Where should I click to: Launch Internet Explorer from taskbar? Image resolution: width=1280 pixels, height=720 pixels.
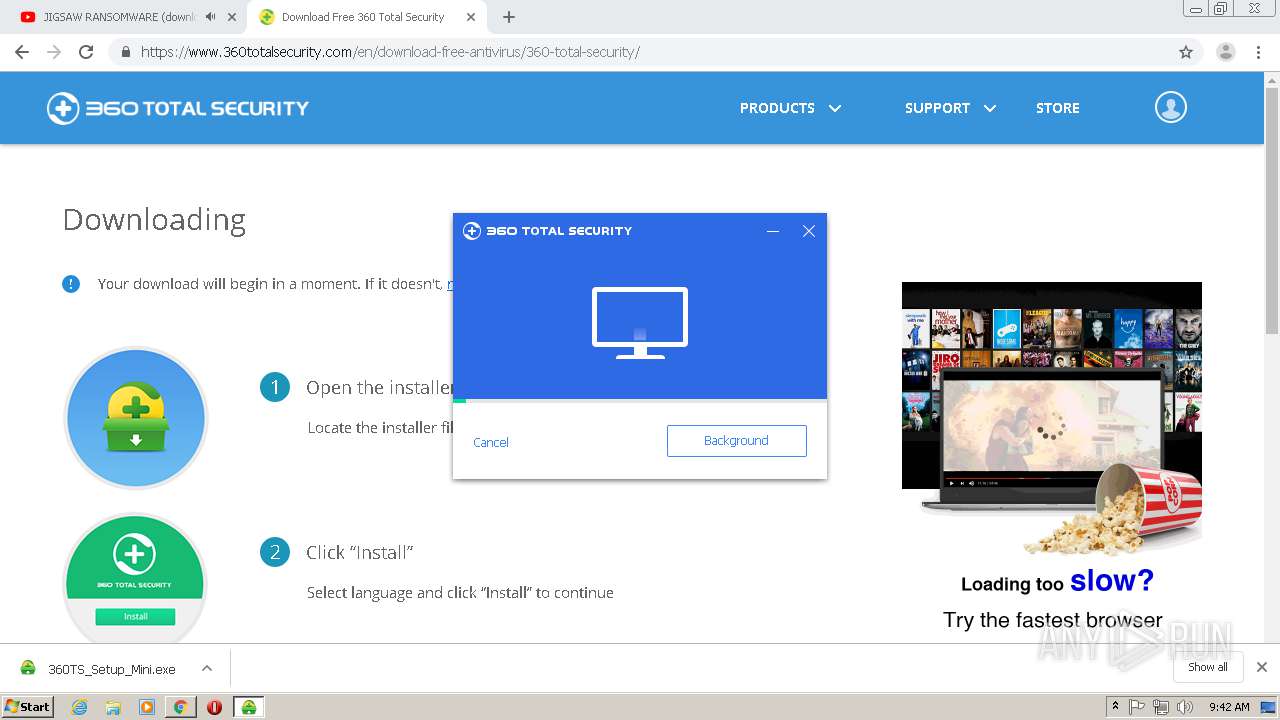[79, 707]
